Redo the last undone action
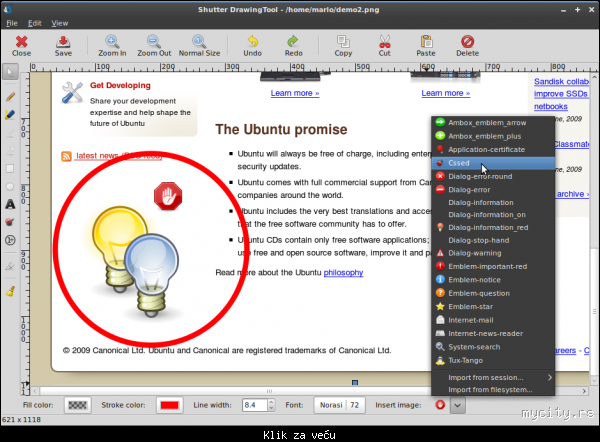Image resolution: width=600 pixels, height=442 pixels. pyautogui.click(x=293, y=46)
